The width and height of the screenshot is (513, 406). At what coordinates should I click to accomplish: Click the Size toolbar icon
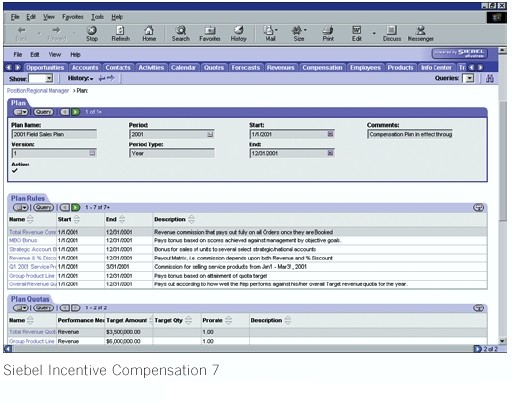tap(297, 30)
